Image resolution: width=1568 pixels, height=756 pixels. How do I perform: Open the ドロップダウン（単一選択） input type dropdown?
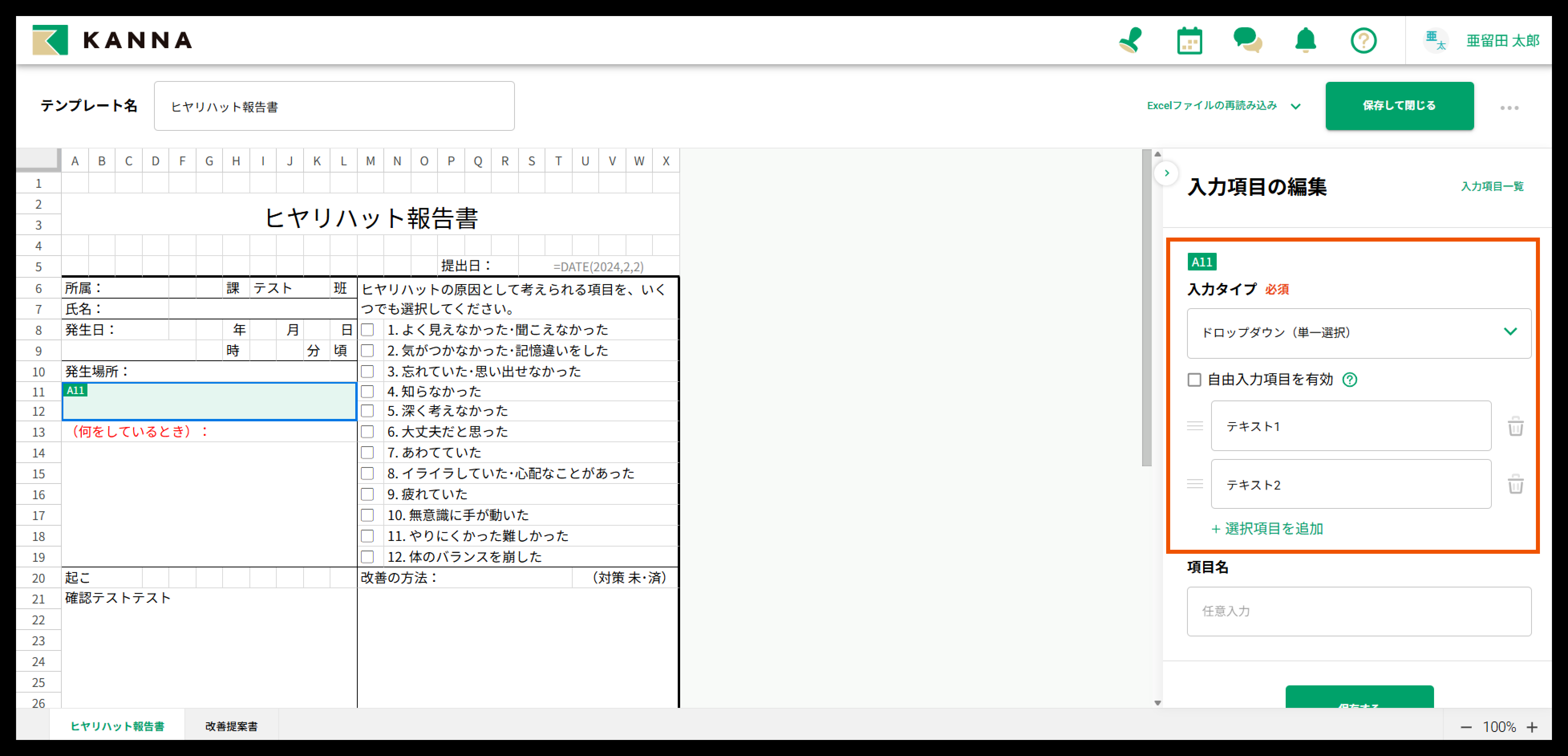(1358, 333)
